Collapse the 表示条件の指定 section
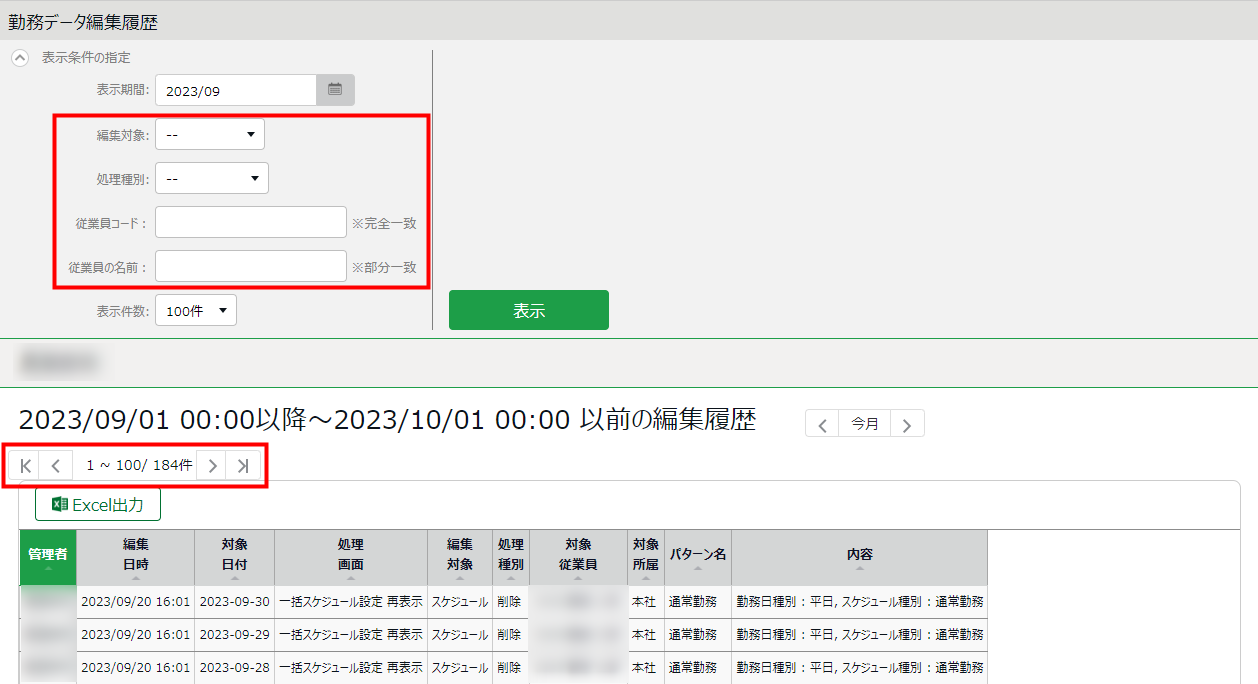 coord(19,58)
